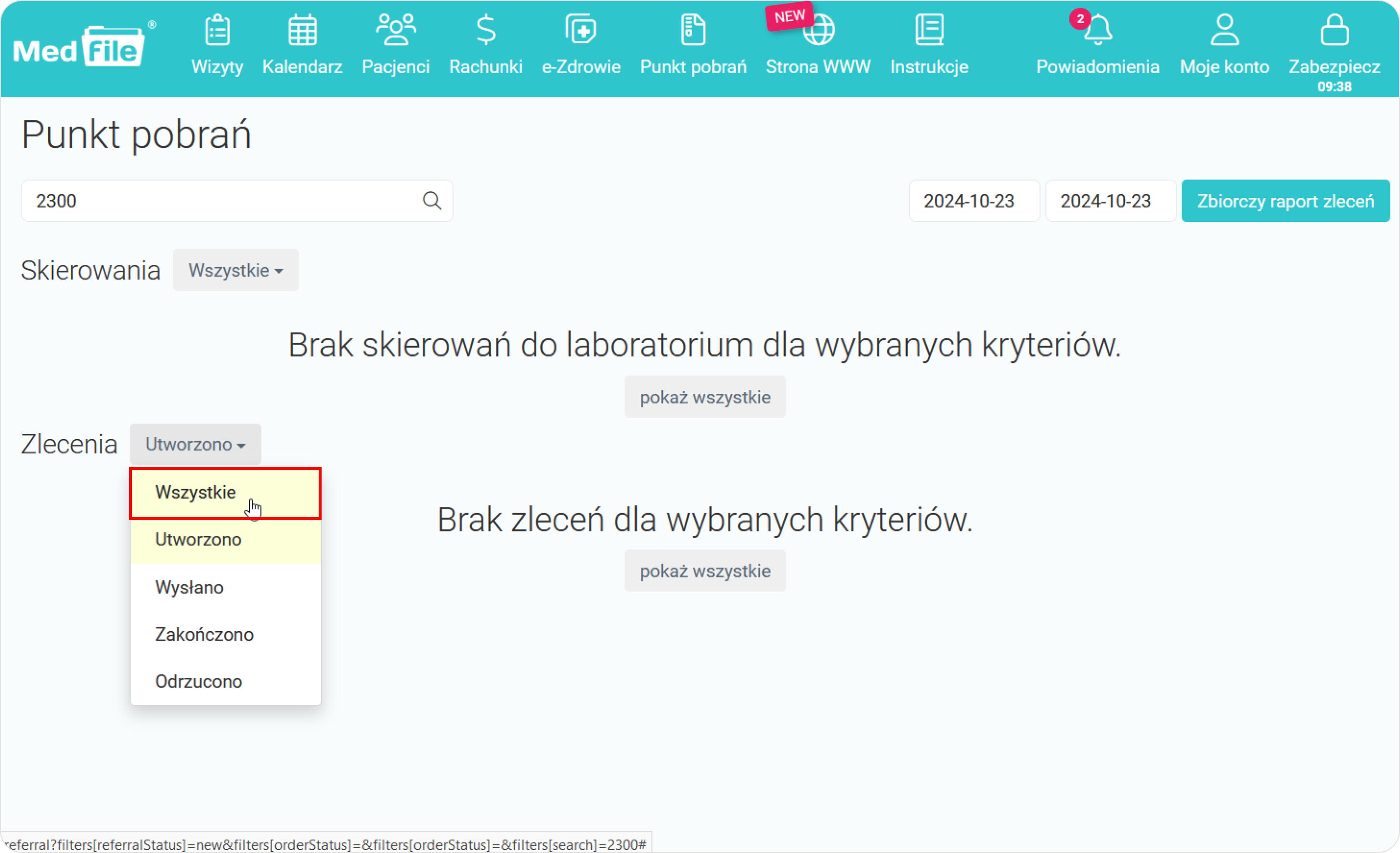Click 'pokaż wszystkie' under Zlecenia section

click(705, 571)
